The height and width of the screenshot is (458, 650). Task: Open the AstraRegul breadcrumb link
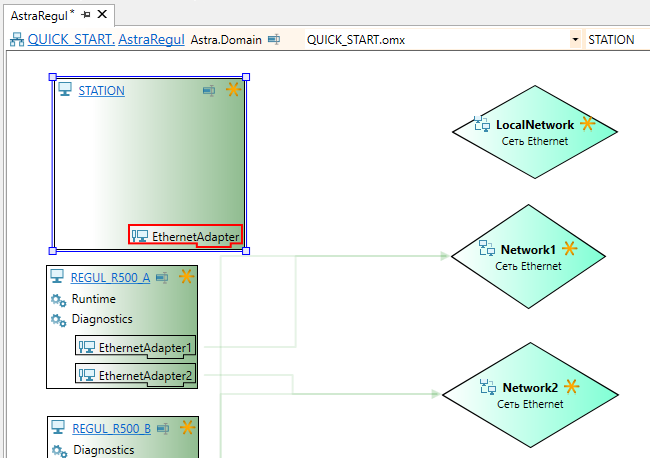tap(152, 40)
